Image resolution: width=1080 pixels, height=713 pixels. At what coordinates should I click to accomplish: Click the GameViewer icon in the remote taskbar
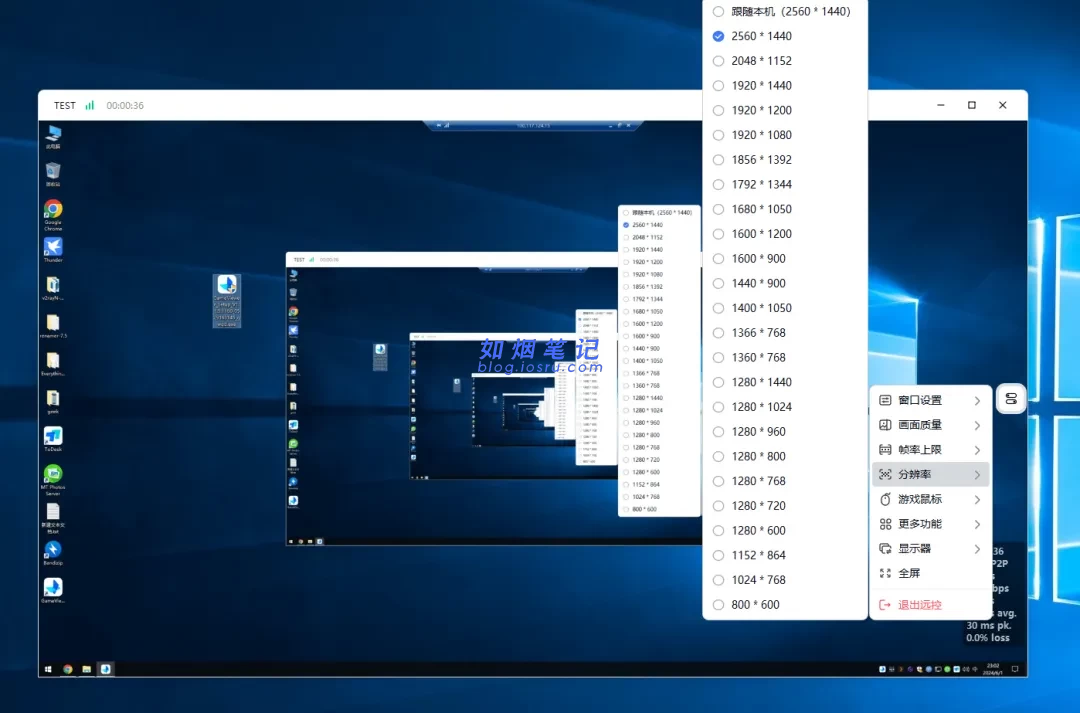coord(105,669)
